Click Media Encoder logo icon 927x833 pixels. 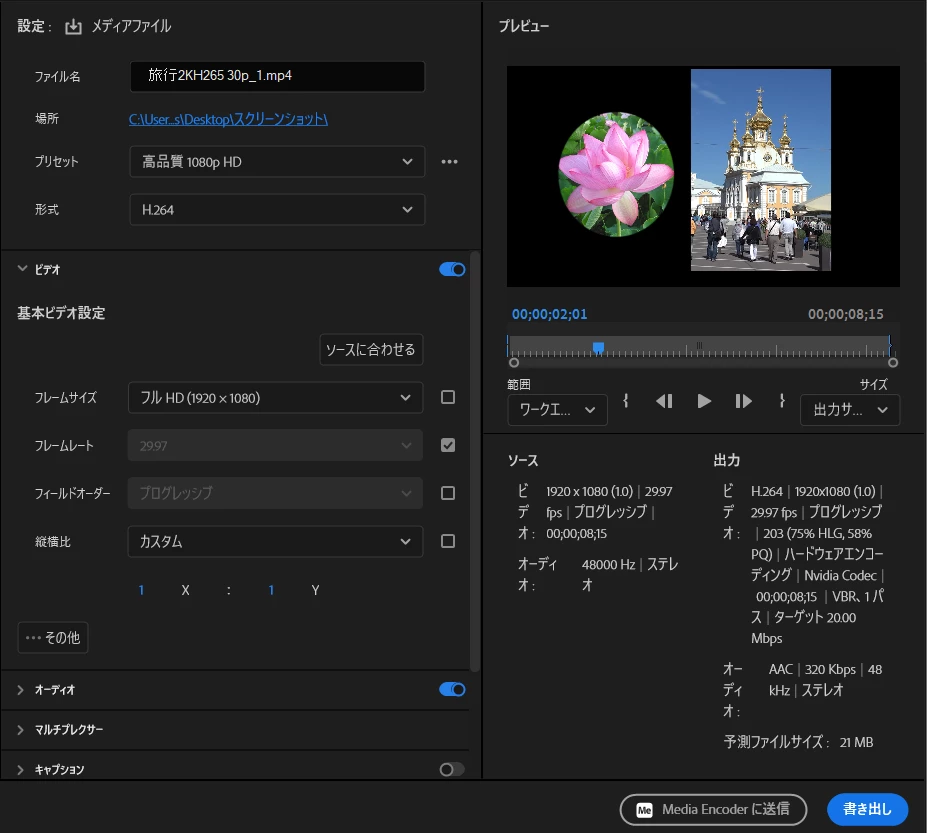coord(644,809)
